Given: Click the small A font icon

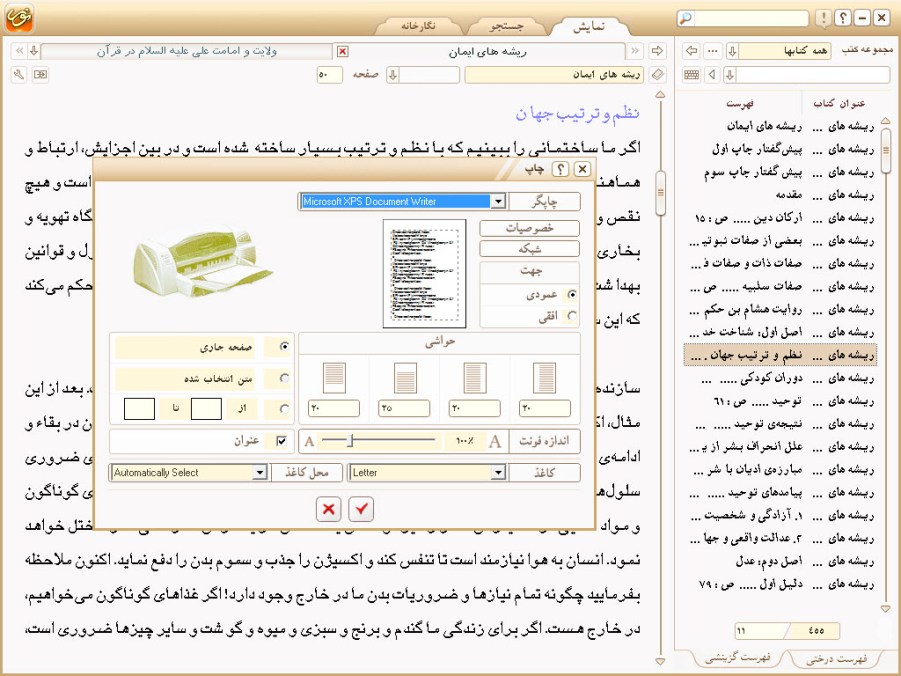Looking at the screenshot, I should [309, 441].
